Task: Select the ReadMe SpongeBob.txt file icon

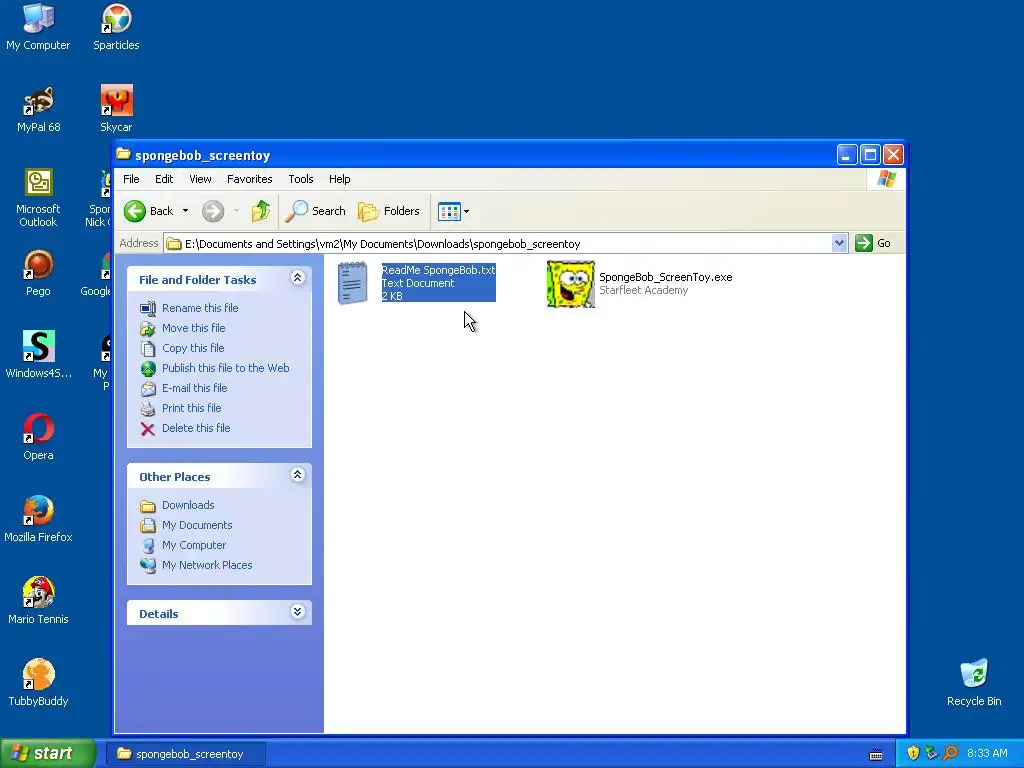Action: pos(353,283)
